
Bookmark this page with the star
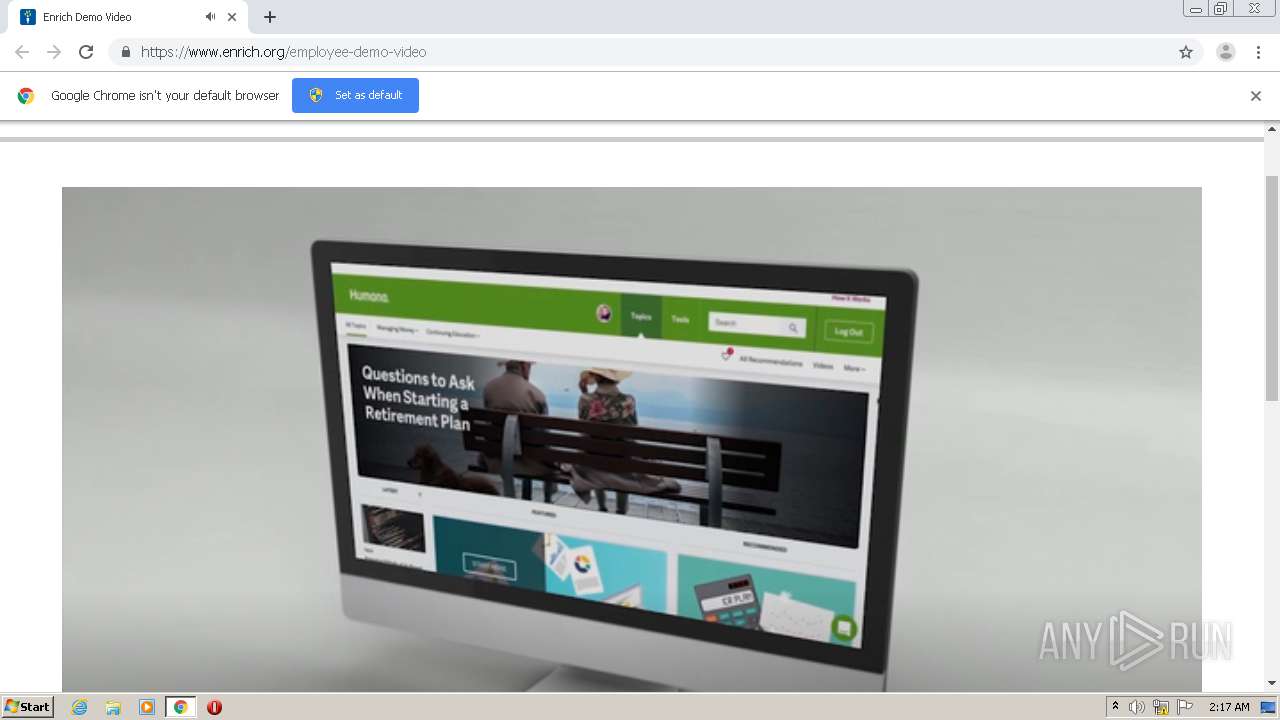click(1186, 52)
